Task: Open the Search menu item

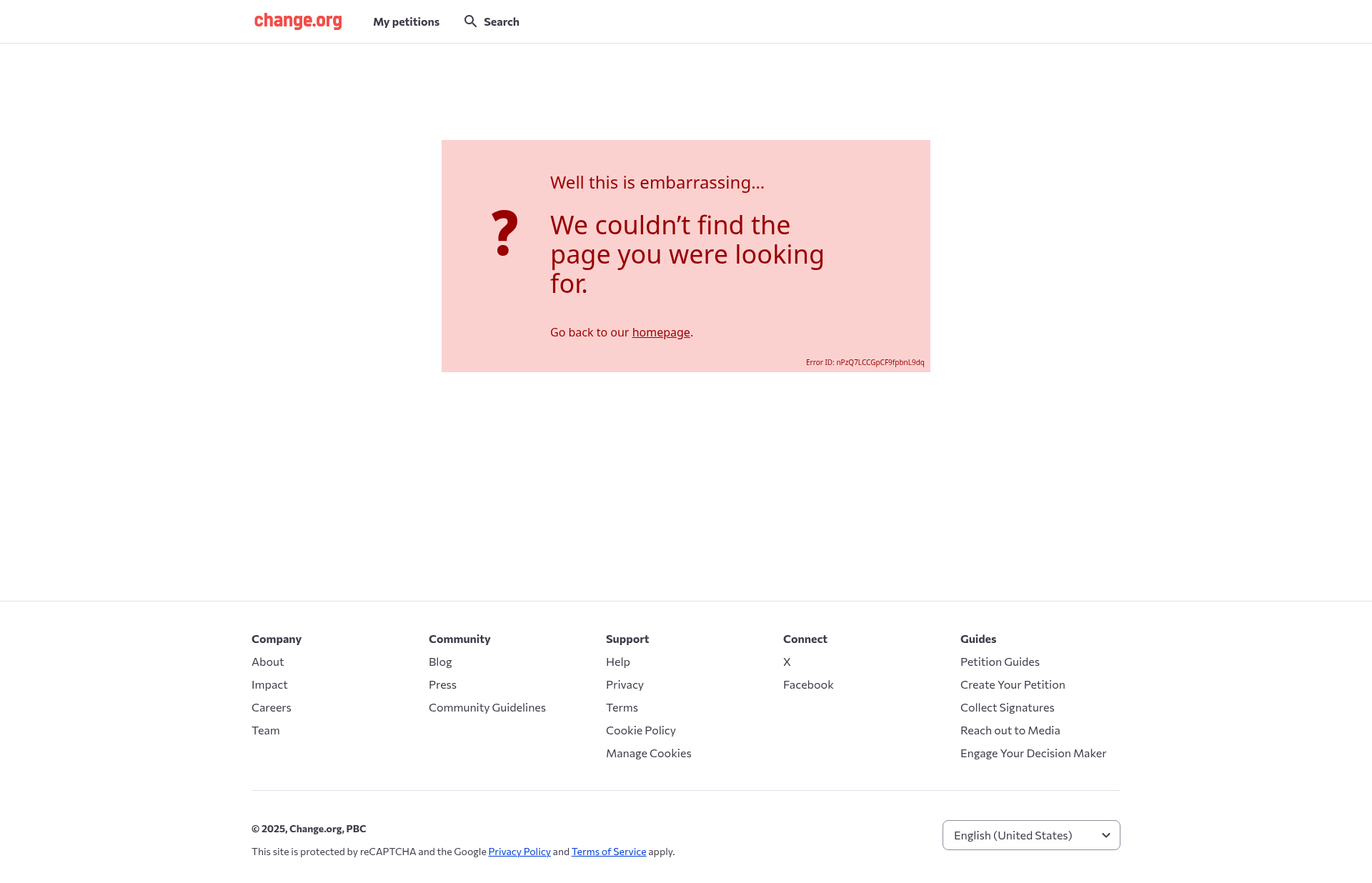Action: click(x=492, y=21)
